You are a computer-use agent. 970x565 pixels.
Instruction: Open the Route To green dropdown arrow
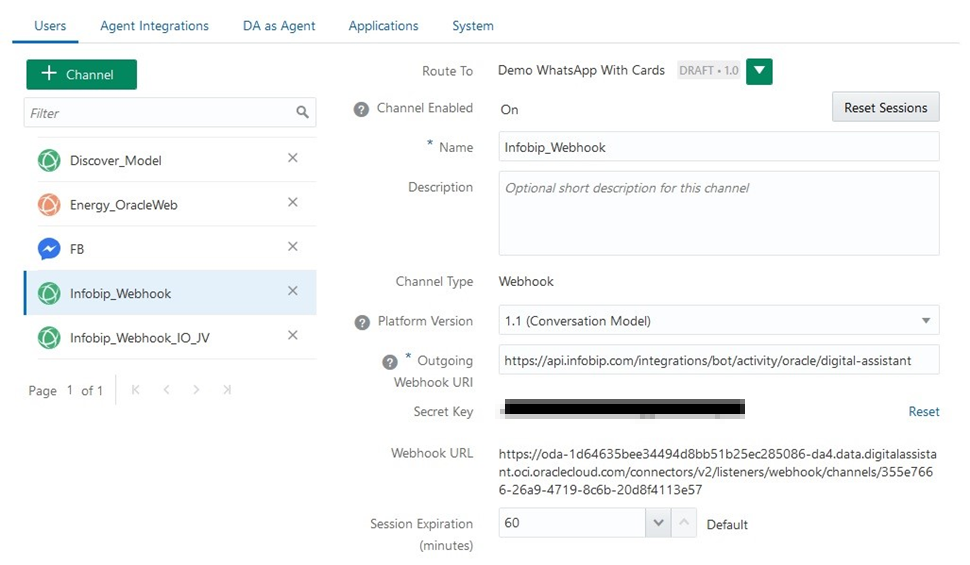[760, 71]
